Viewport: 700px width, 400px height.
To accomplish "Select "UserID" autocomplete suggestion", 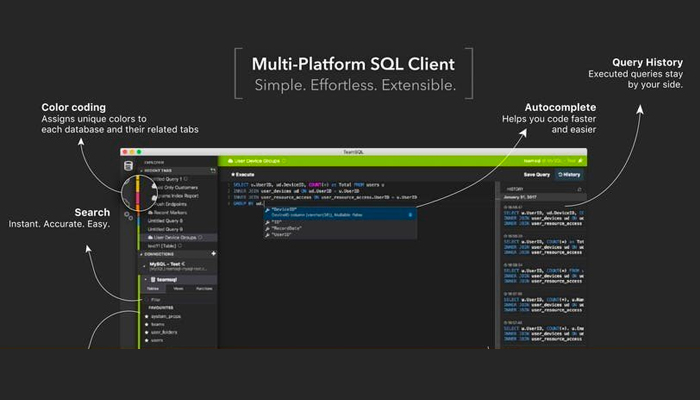I will pyautogui.click(x=340, y=234).
